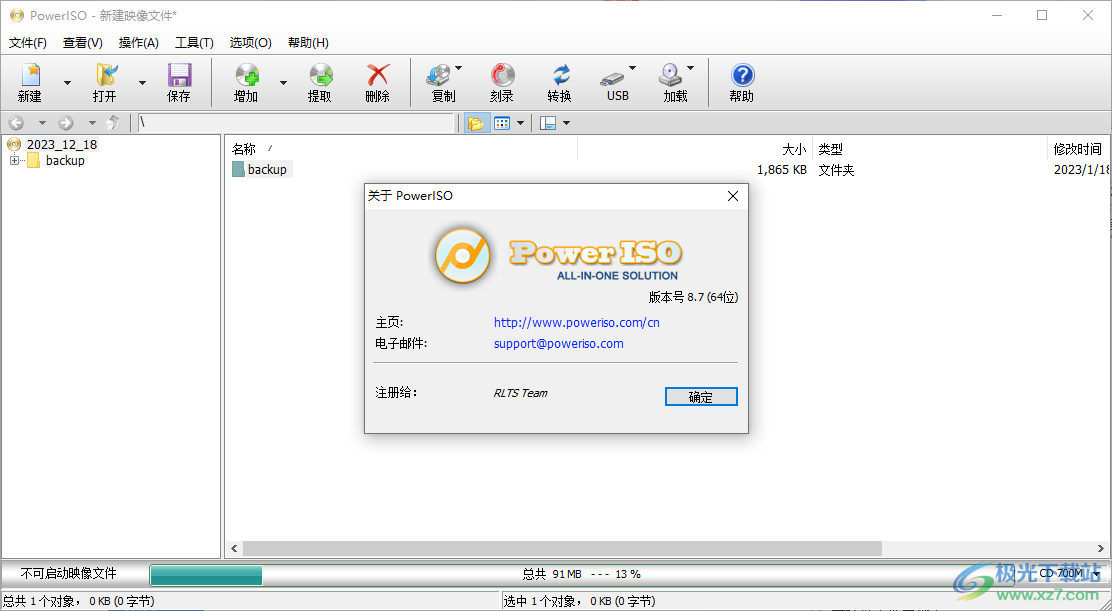Viewport: 1112px width, 611px height.
Task: Open the Help (帮助) menu
Action: click(308, 43)
